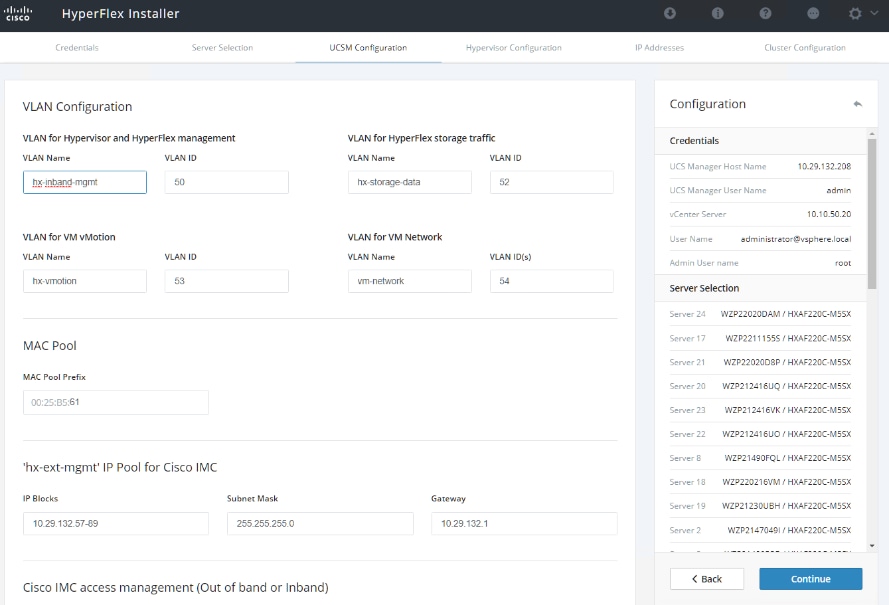
Task: Open the info icon in the header
Action: pos(717,13)
